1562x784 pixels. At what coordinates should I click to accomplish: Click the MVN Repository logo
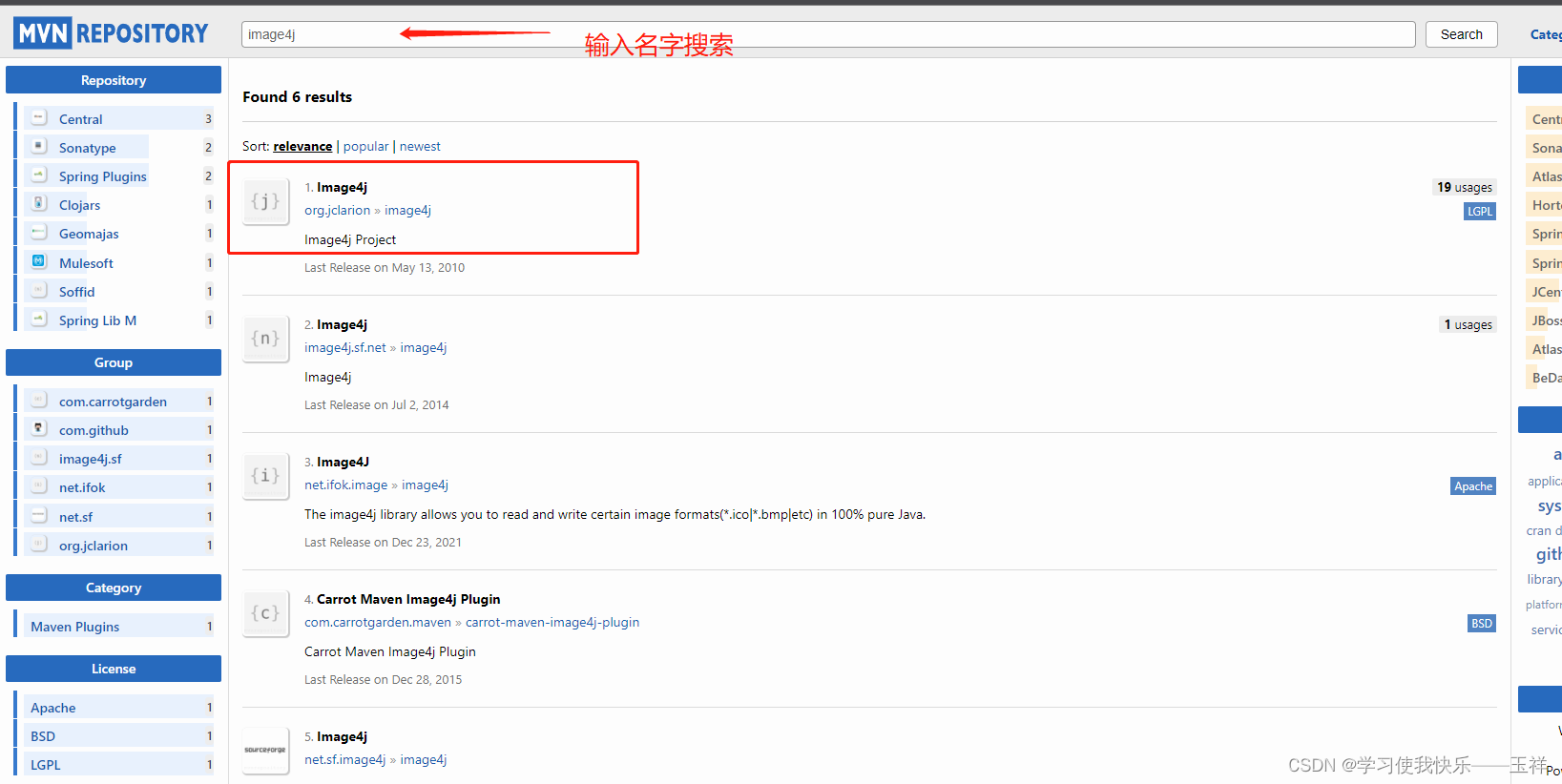click(111, 33)
